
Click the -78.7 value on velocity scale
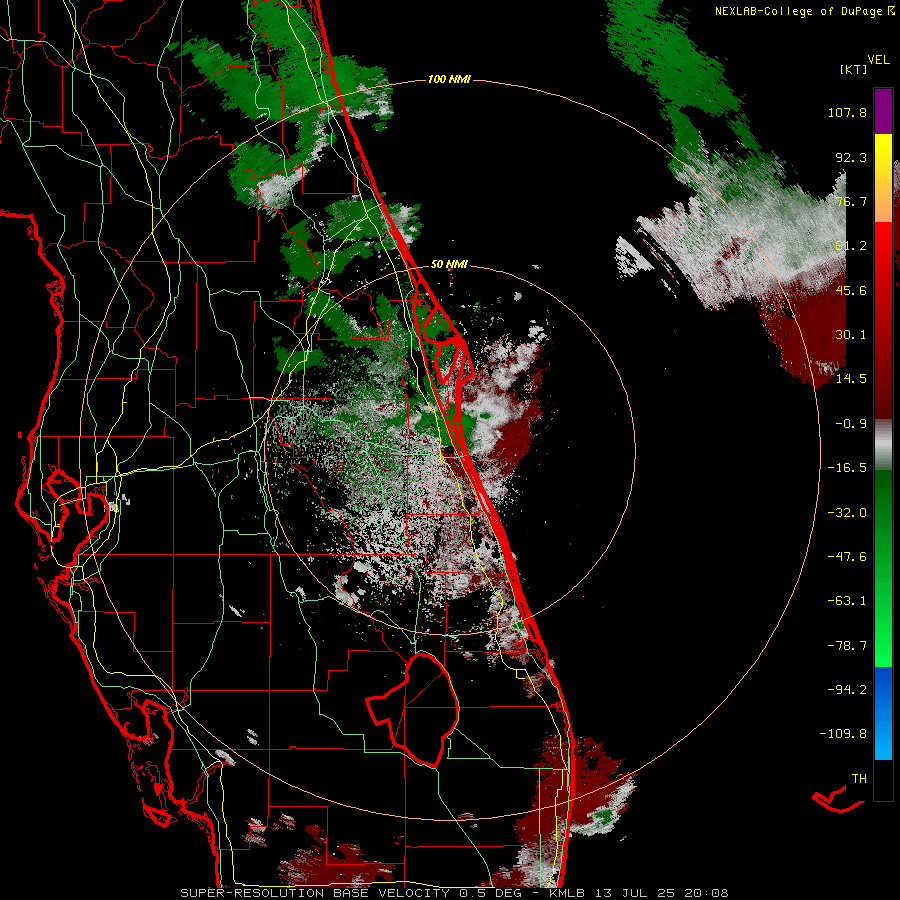click(x=847, y=646)
